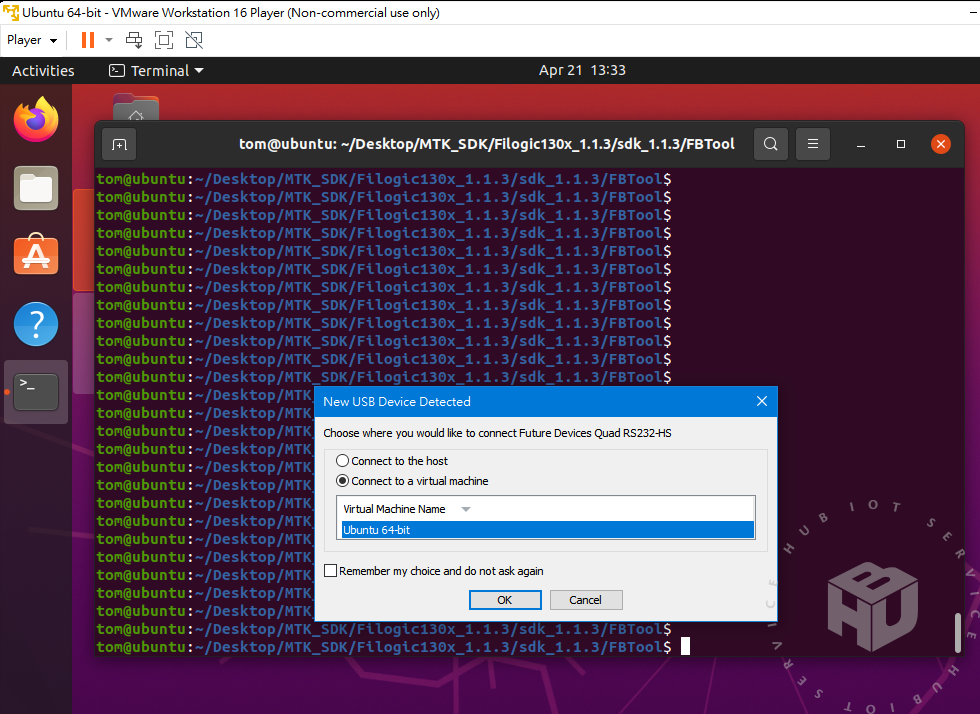Close the terminal window

tap(941, 144)
